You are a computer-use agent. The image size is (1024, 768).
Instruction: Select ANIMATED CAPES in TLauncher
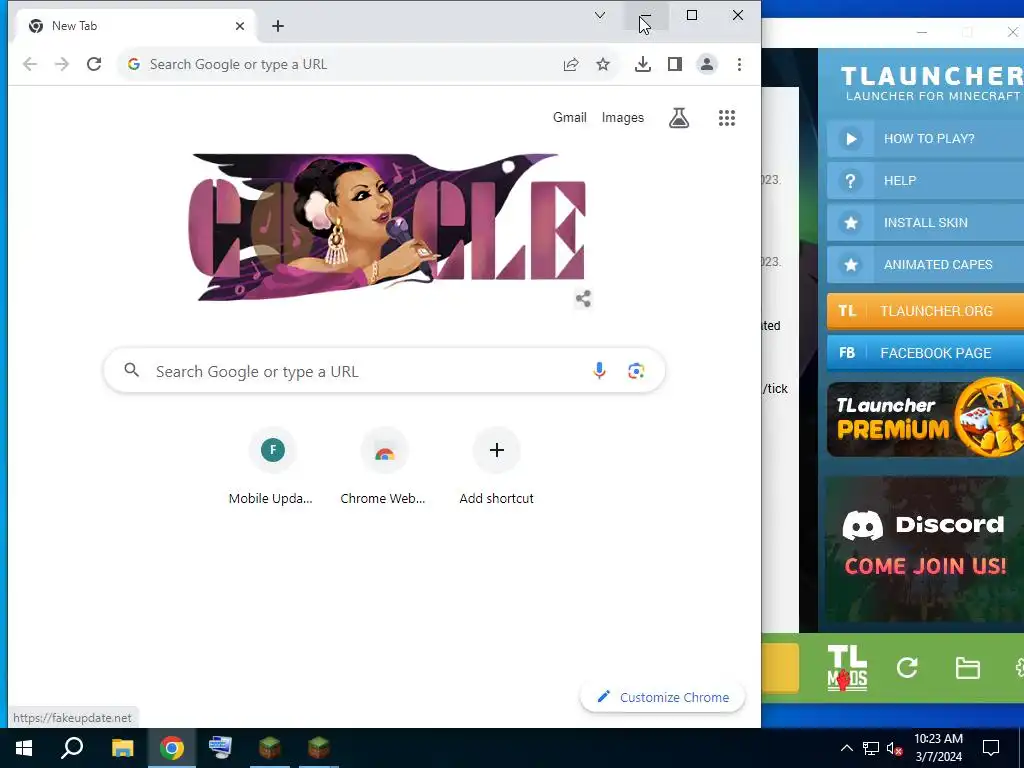click(x=925, y=264)
